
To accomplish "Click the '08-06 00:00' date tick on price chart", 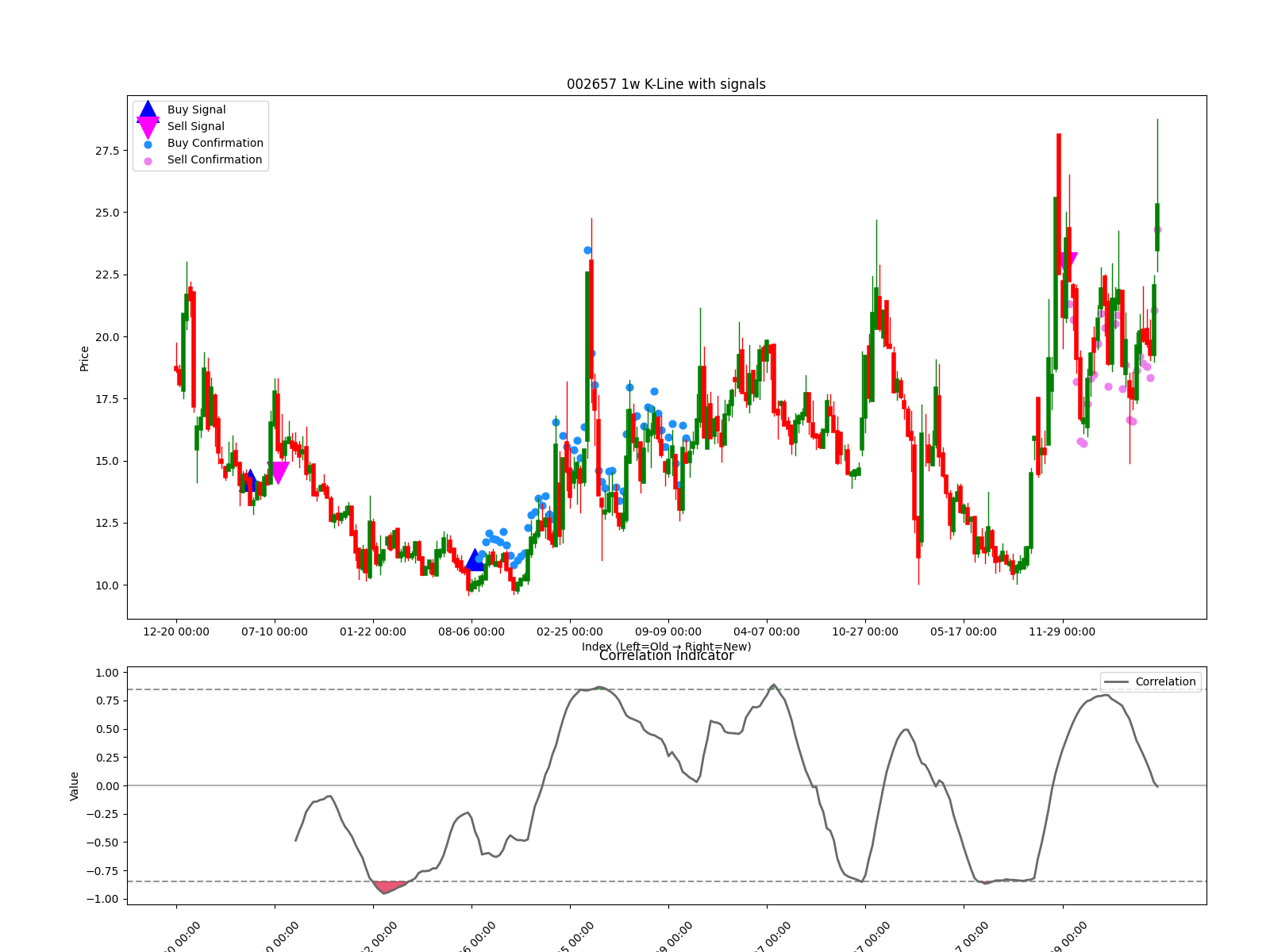I will coord(471,631).
